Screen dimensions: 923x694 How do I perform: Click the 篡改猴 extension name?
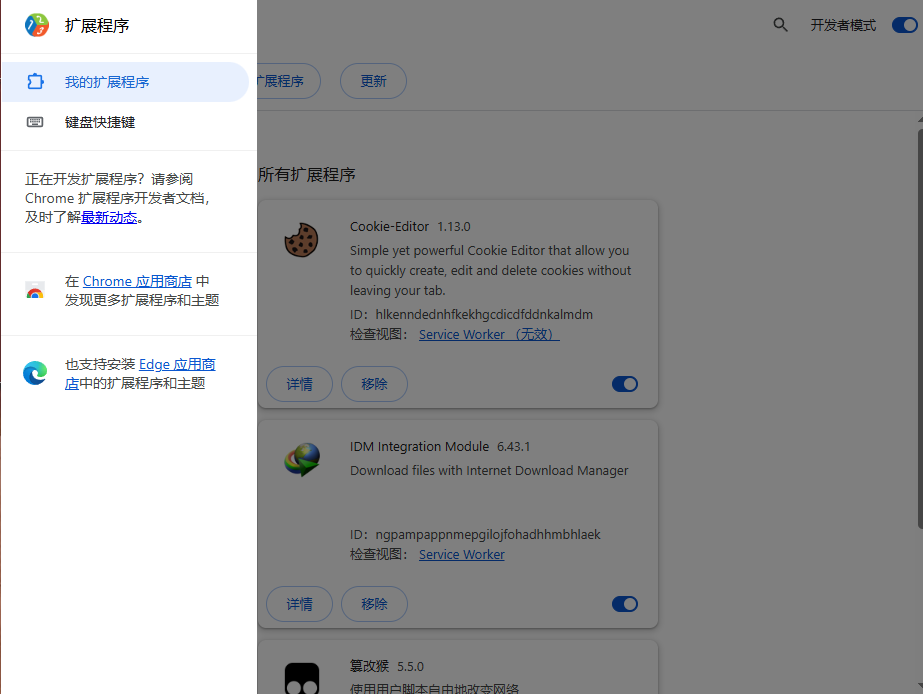coord(369,666)
